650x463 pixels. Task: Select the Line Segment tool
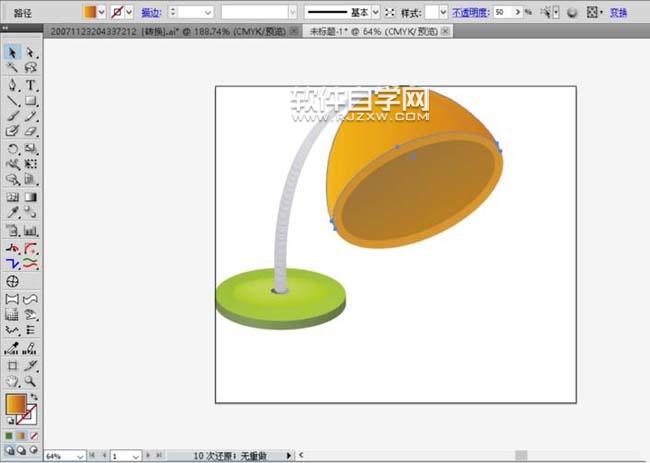[x=12, y=101]
